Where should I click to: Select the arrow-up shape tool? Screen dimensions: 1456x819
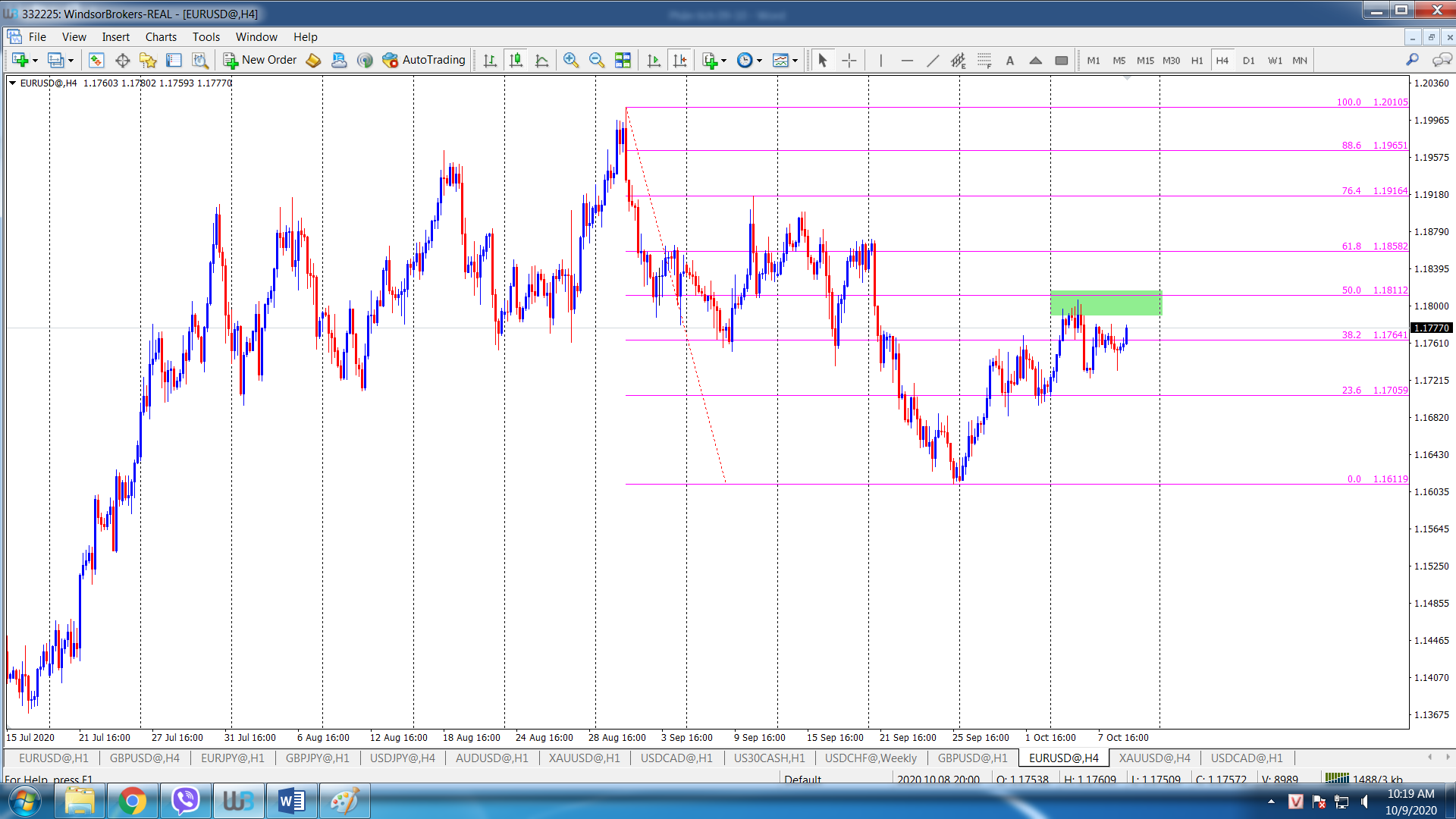click(x=1036, y=60)
